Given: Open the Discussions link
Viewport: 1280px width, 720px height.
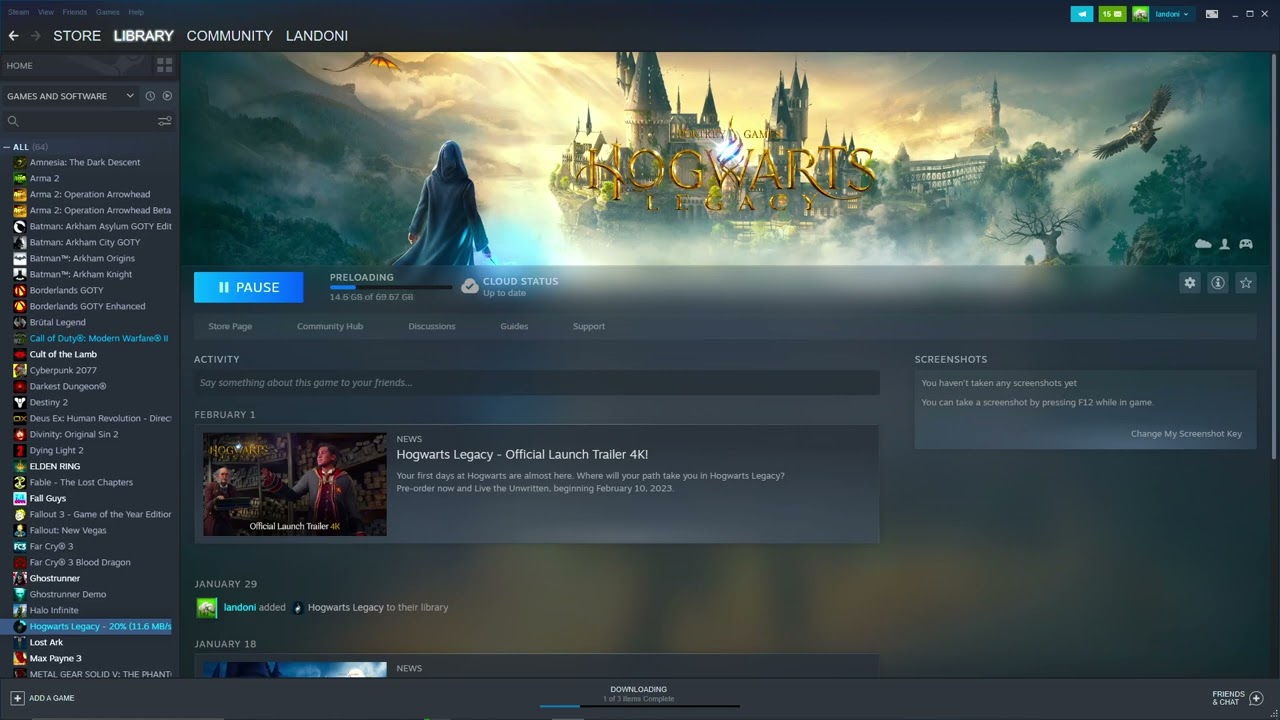Looking at the screenshot, I should (432, 326).
